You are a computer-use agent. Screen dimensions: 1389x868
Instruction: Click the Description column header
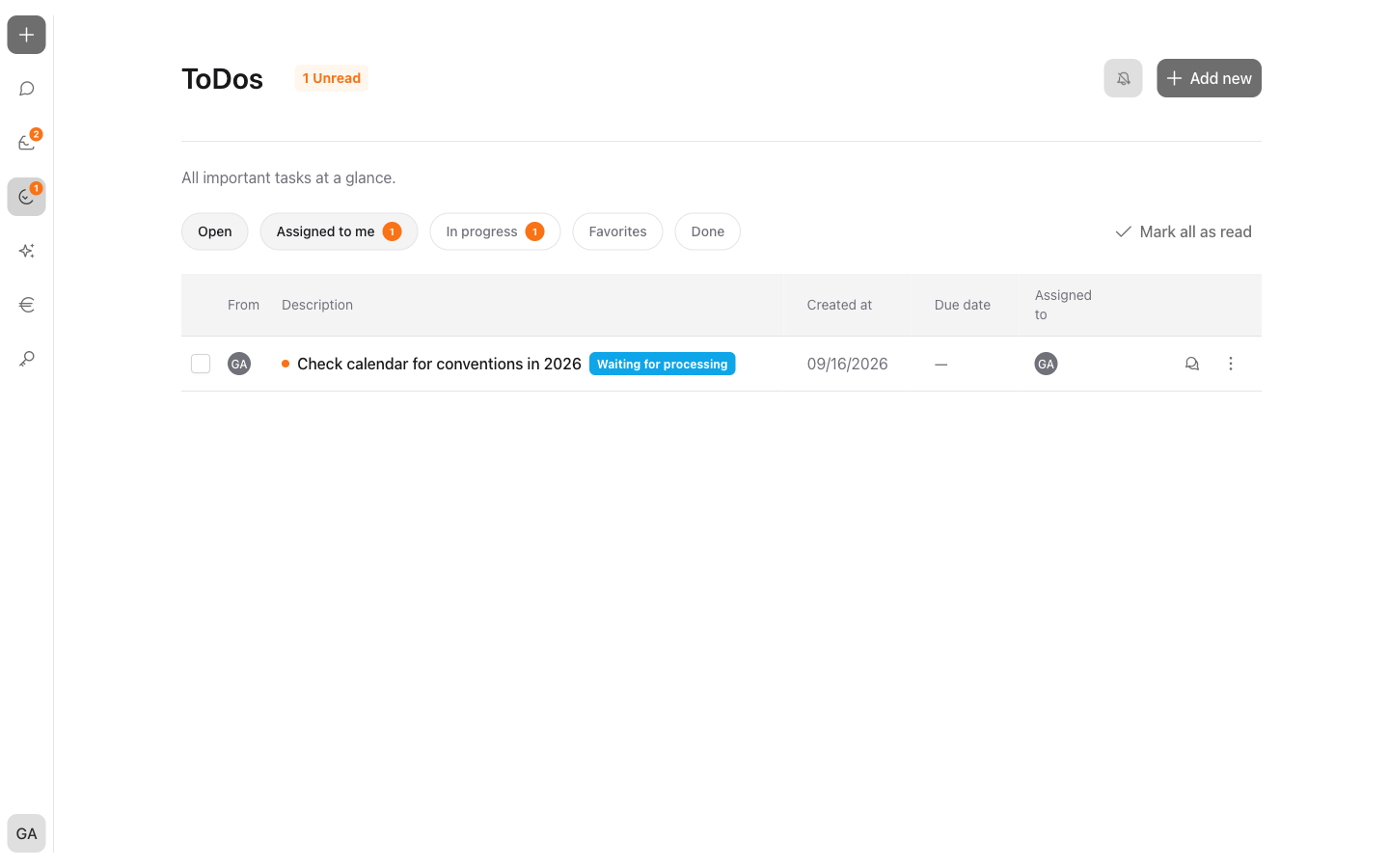tap(317, 305)
